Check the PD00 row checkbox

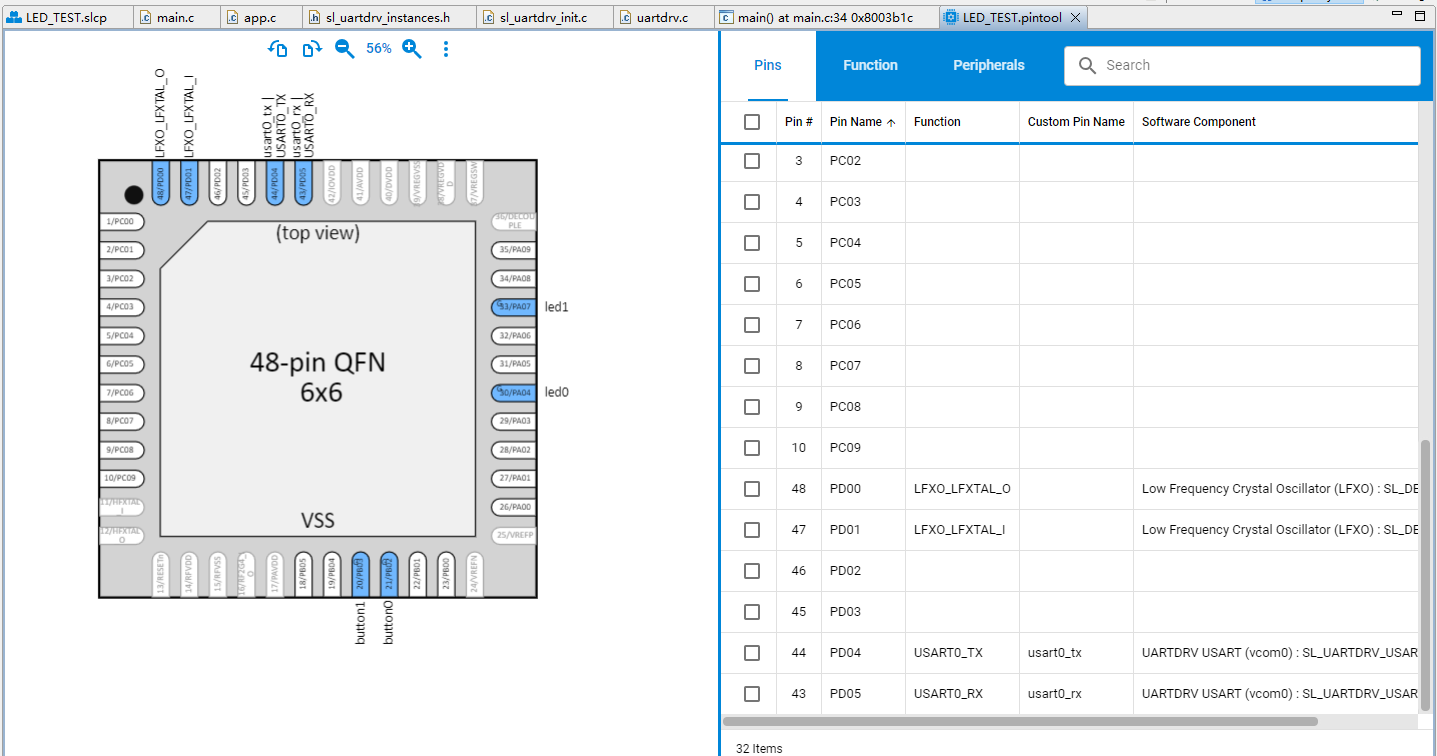click(752, 489)
